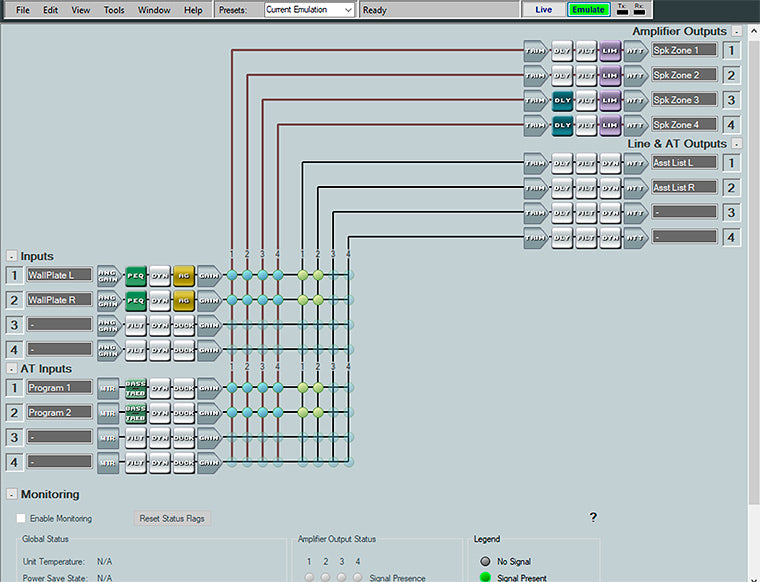
Task: Open the PEQ block on WallPlate L input
Action: click(136, 276)
